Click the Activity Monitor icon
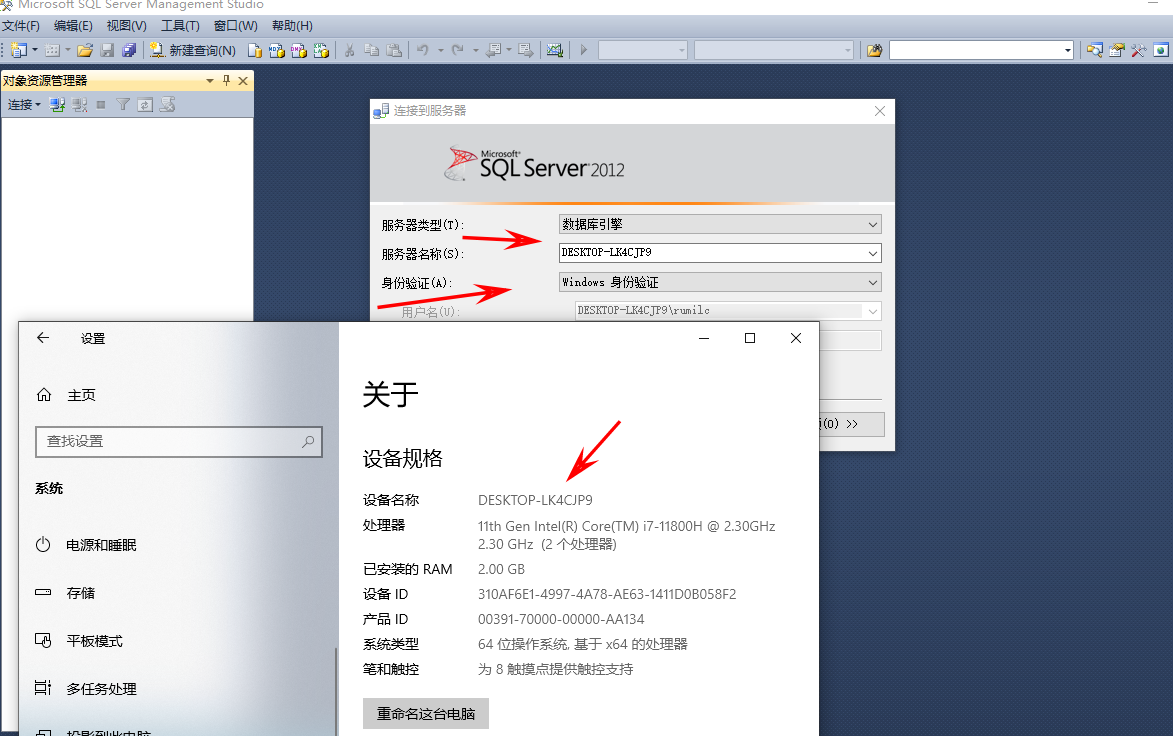 tap(554, 50)
